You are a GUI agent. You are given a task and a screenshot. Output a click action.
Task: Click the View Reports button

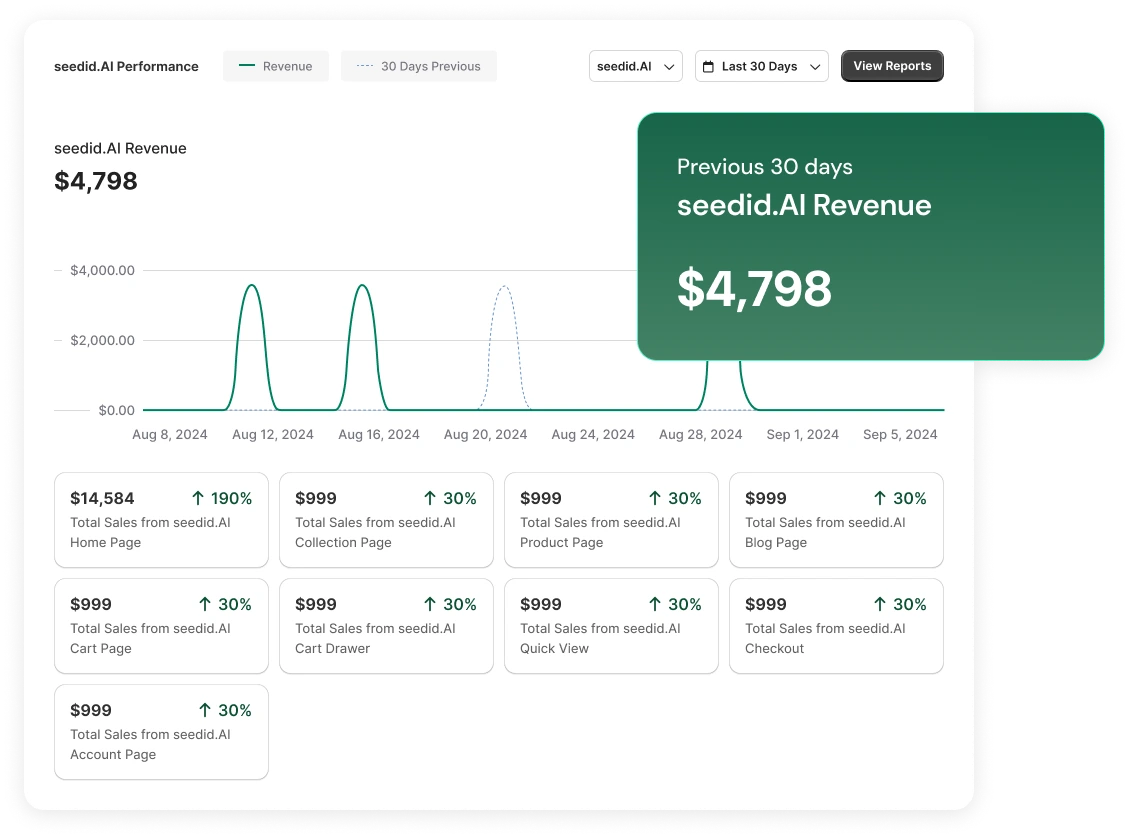click(892, 66)
